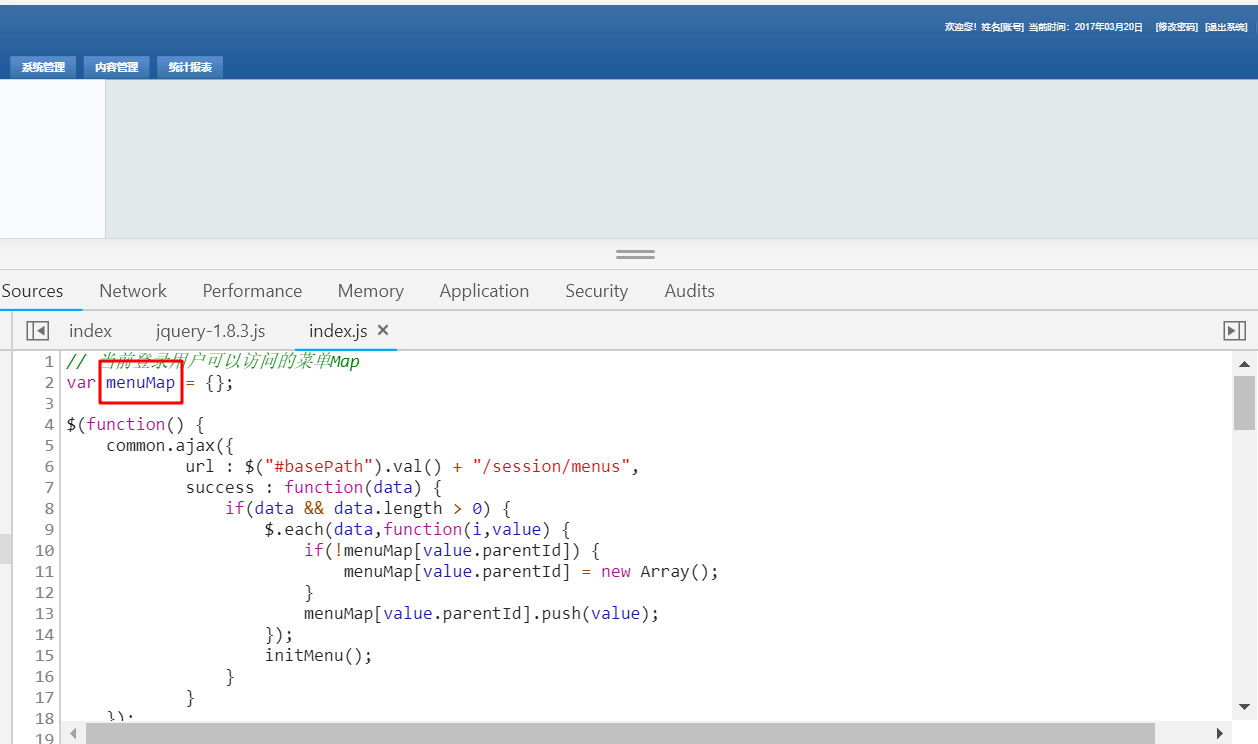This screenshot has width=1258, height=744.
Task: Open the Application tab in DevTools
Action: [x=484, y=291]
